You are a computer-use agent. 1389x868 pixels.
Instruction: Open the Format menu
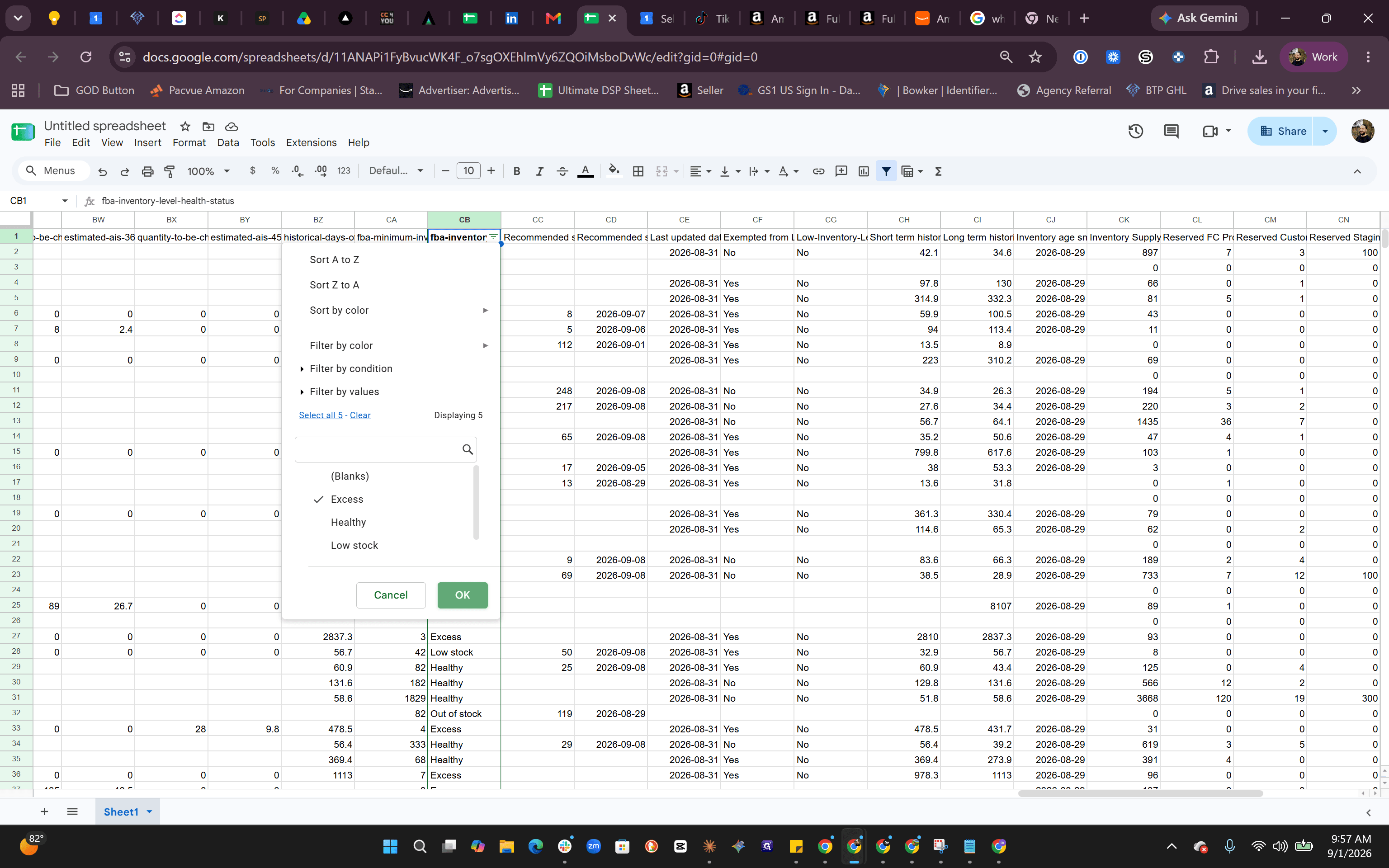pos(189,142)
